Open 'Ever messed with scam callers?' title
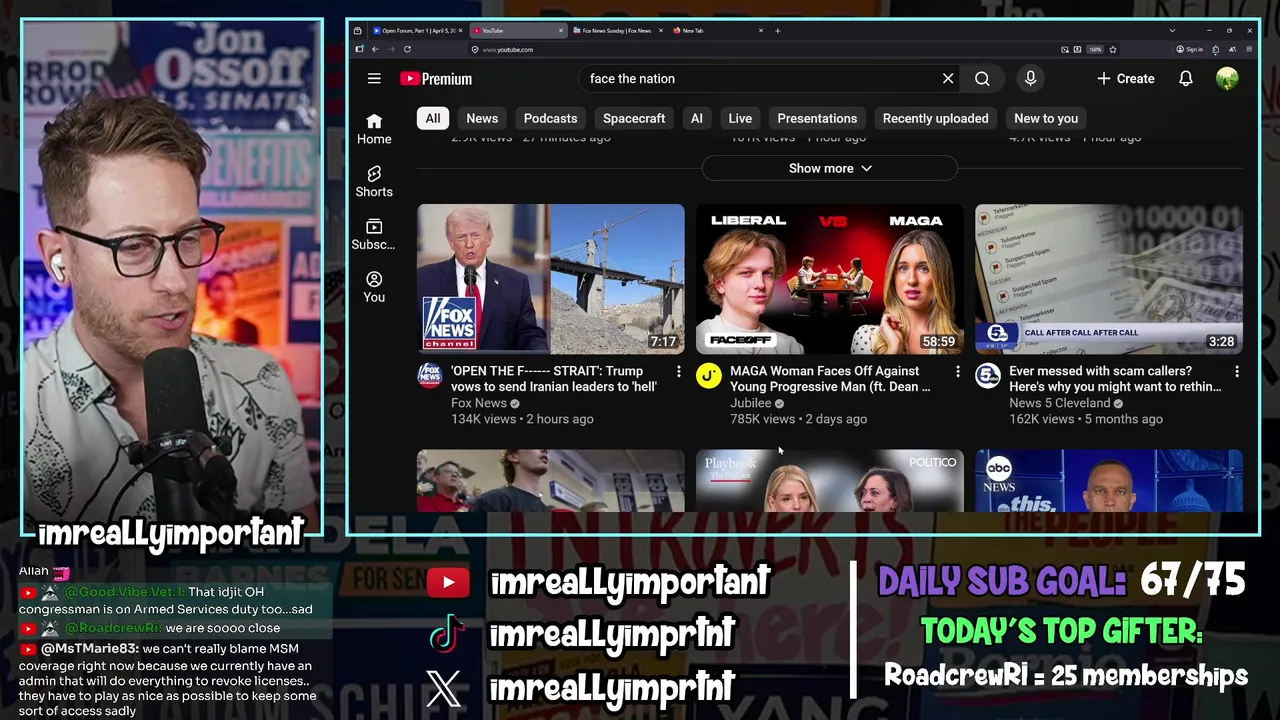 (1115, 379)
